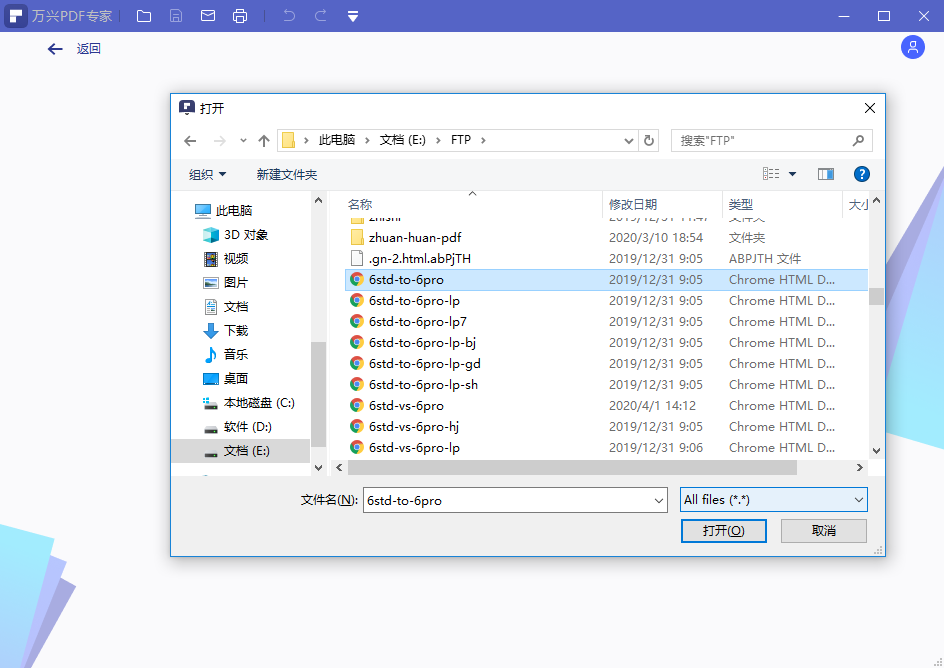Click 新建文件夹 in toolbar
Viewport: 944px width, 668px height.
tap(286, 175)
